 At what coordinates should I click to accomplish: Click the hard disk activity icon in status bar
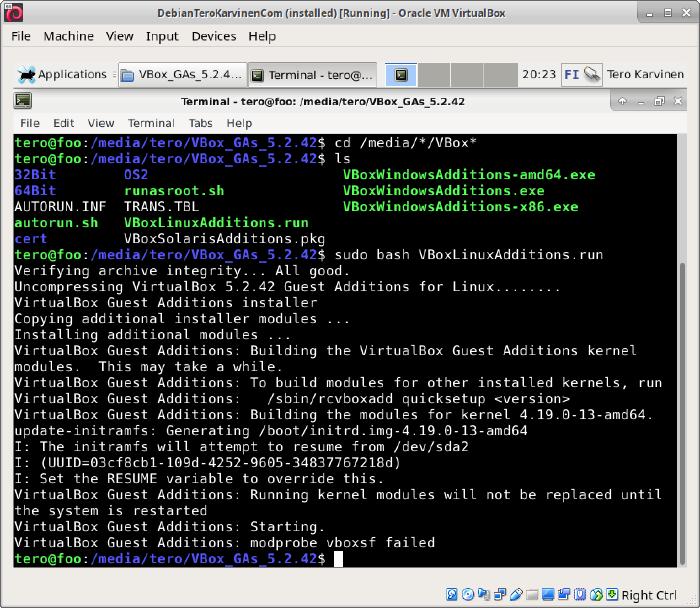pos(453,595)
